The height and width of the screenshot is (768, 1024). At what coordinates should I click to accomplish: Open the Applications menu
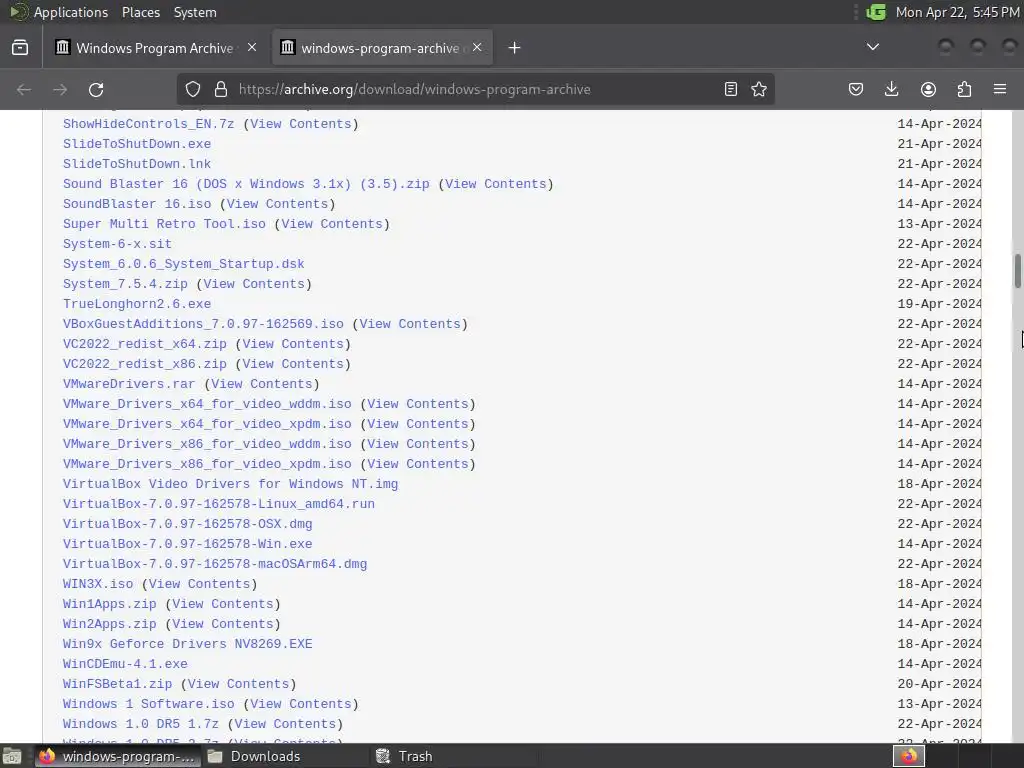click(x=71, y=12)
